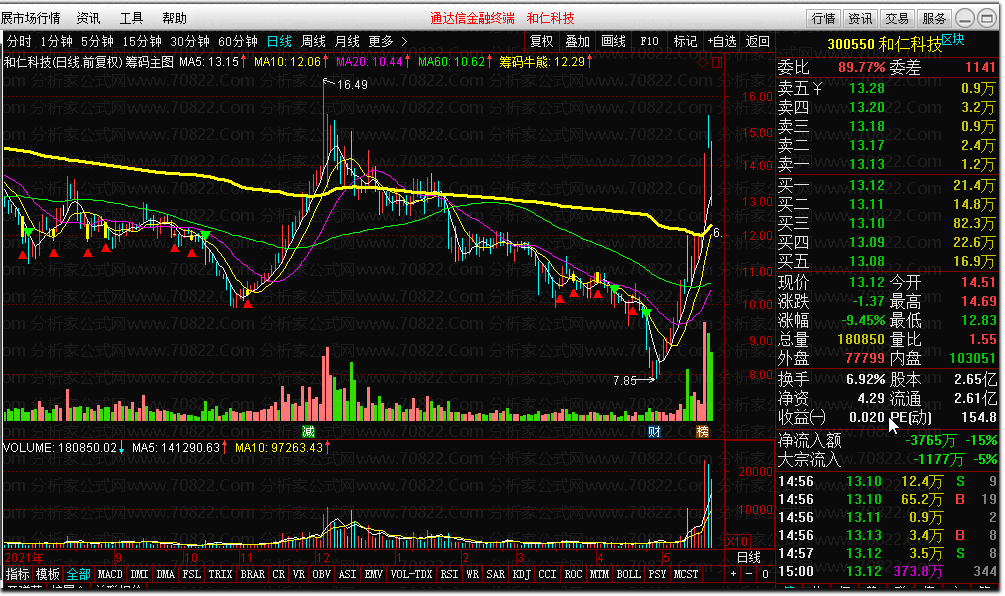Open the F10 company info
Viewport: 1005px width, 596px height.
click(x=649, y=42)
